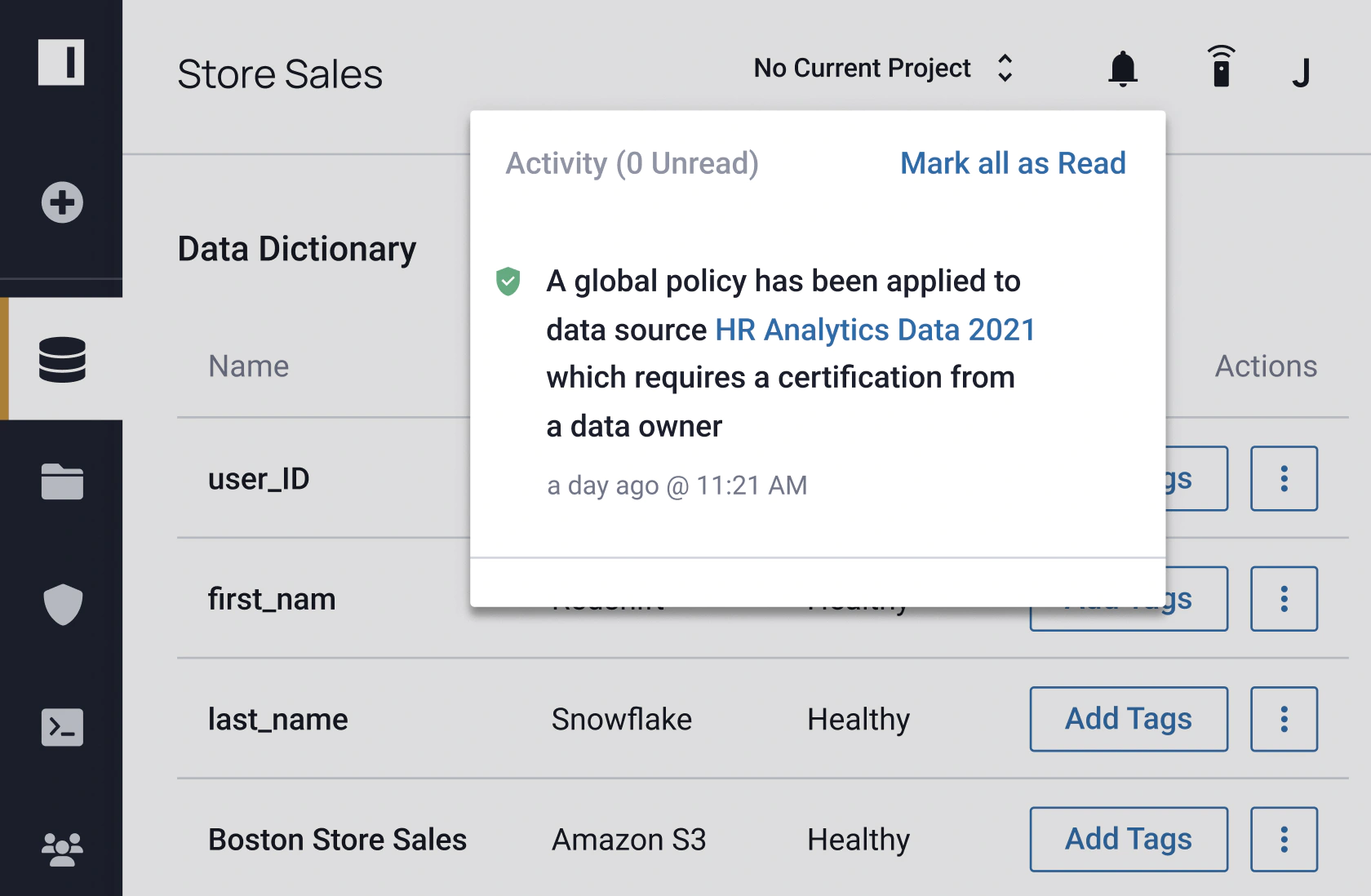Viewport: 1371px width, 896px height.
Task: Open HR Analytics Data 2021 link
Action: click(875, 330)
